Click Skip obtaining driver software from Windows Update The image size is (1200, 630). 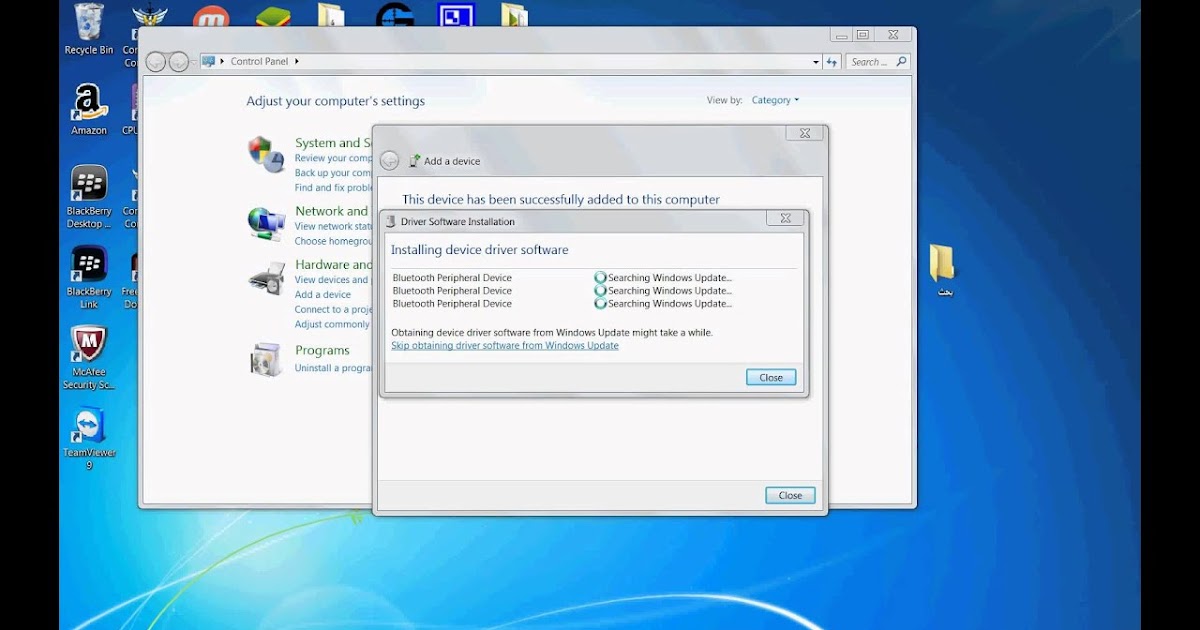point(505,346)
